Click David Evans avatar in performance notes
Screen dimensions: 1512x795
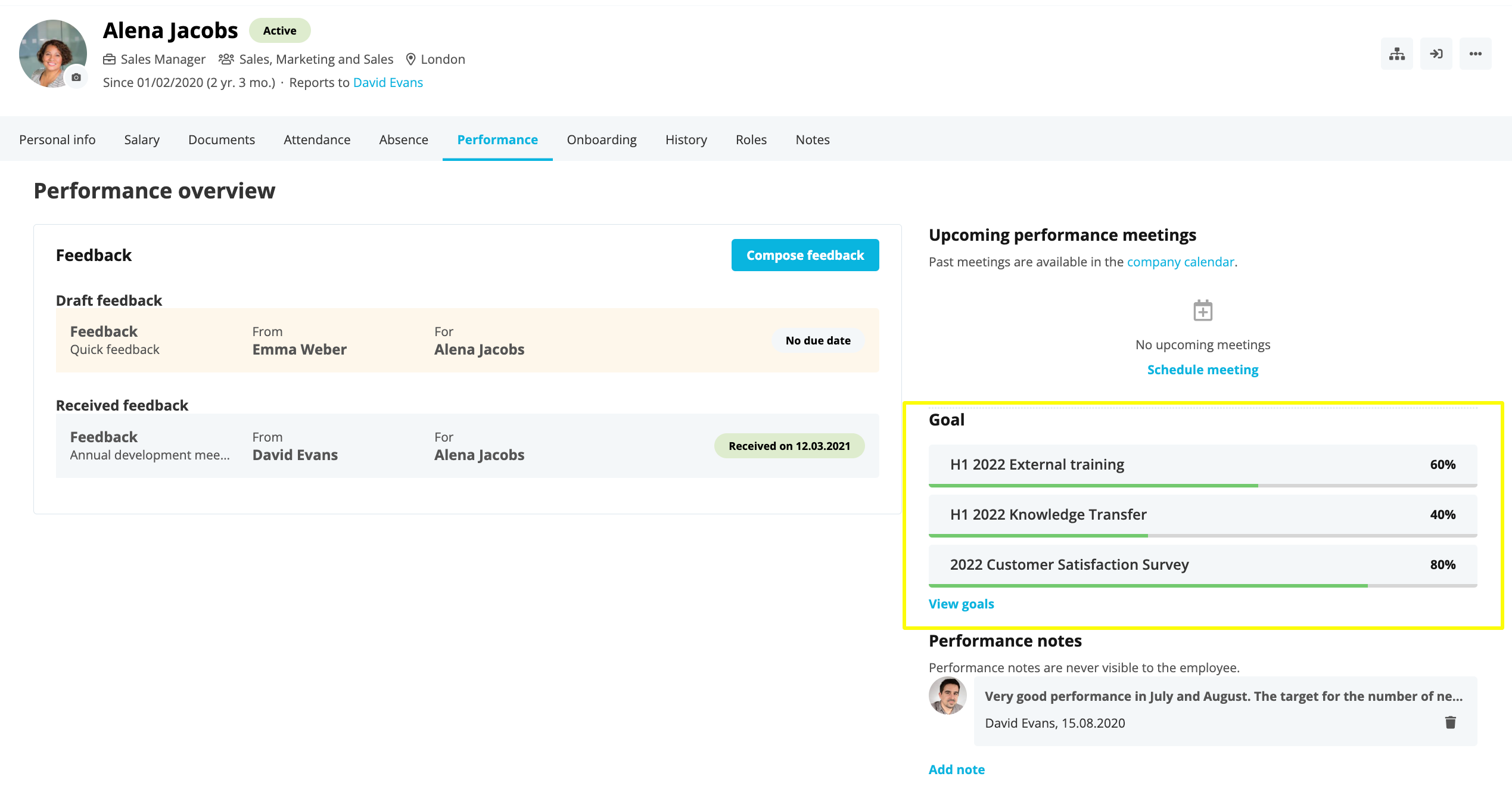pyautogui.click(x=947, y=695)
